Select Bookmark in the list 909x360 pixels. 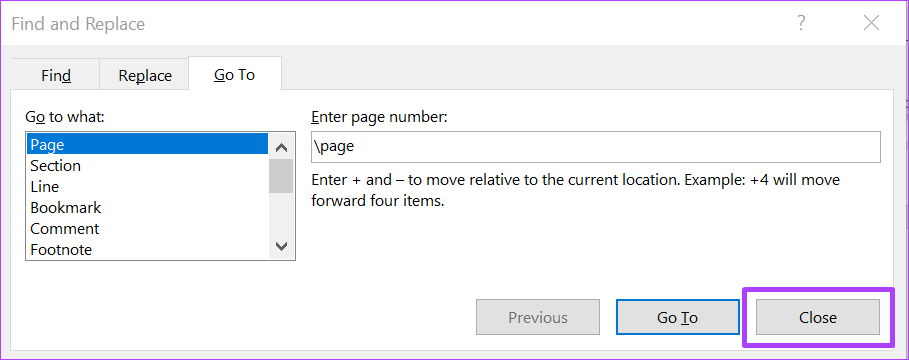148,208
